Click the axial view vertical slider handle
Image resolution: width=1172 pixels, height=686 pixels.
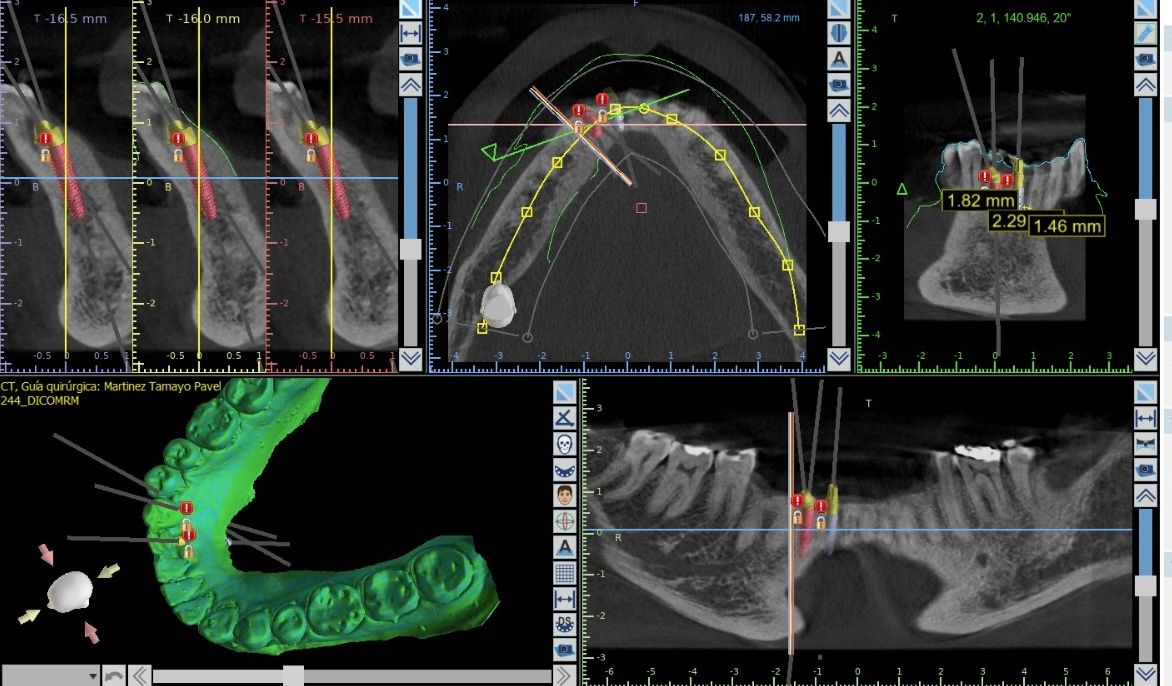840,231
